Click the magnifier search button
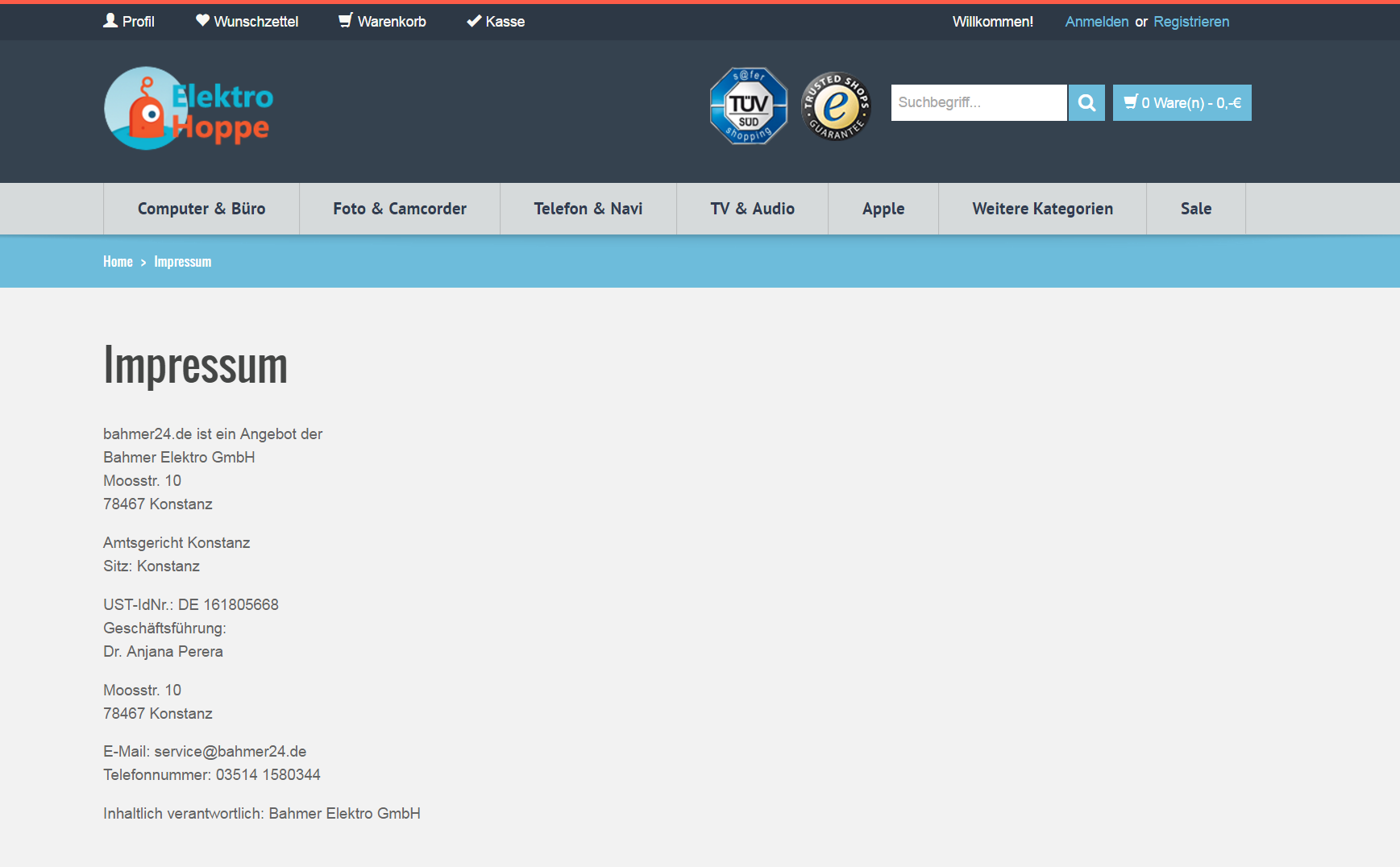The height and width of the screenshot is (867, 1400). tap(1086, 102)
